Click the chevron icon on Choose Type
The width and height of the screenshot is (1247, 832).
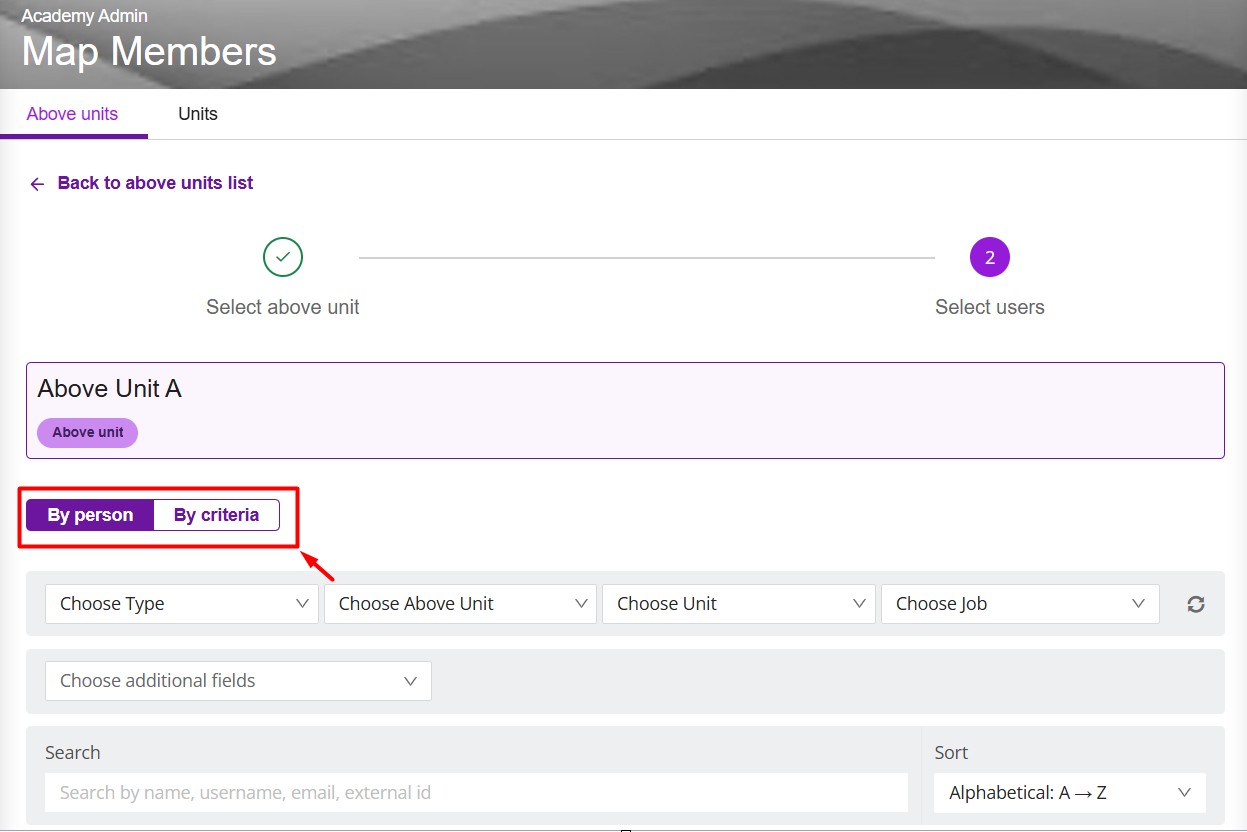302,603
